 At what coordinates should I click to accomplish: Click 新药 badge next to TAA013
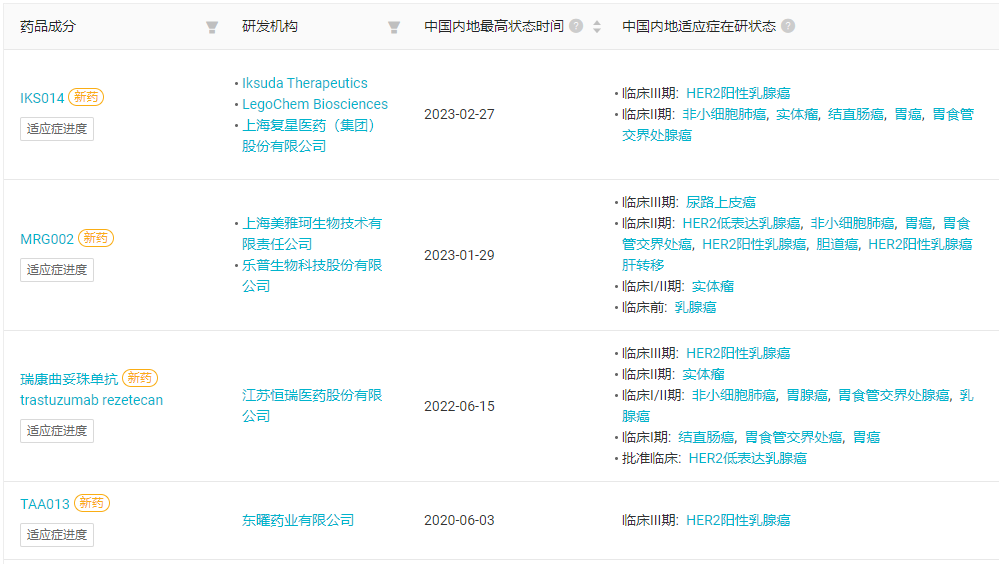tap(92, 503)
